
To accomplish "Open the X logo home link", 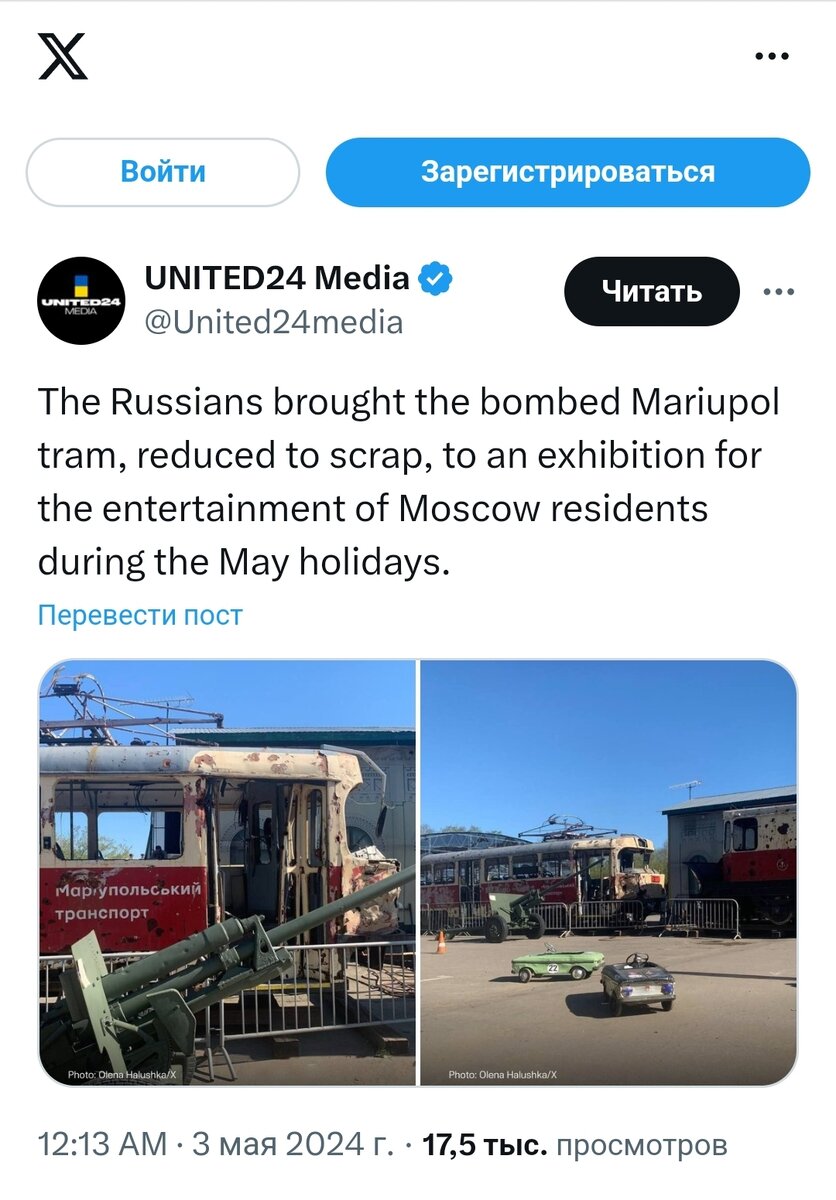I will pos(62,57).
